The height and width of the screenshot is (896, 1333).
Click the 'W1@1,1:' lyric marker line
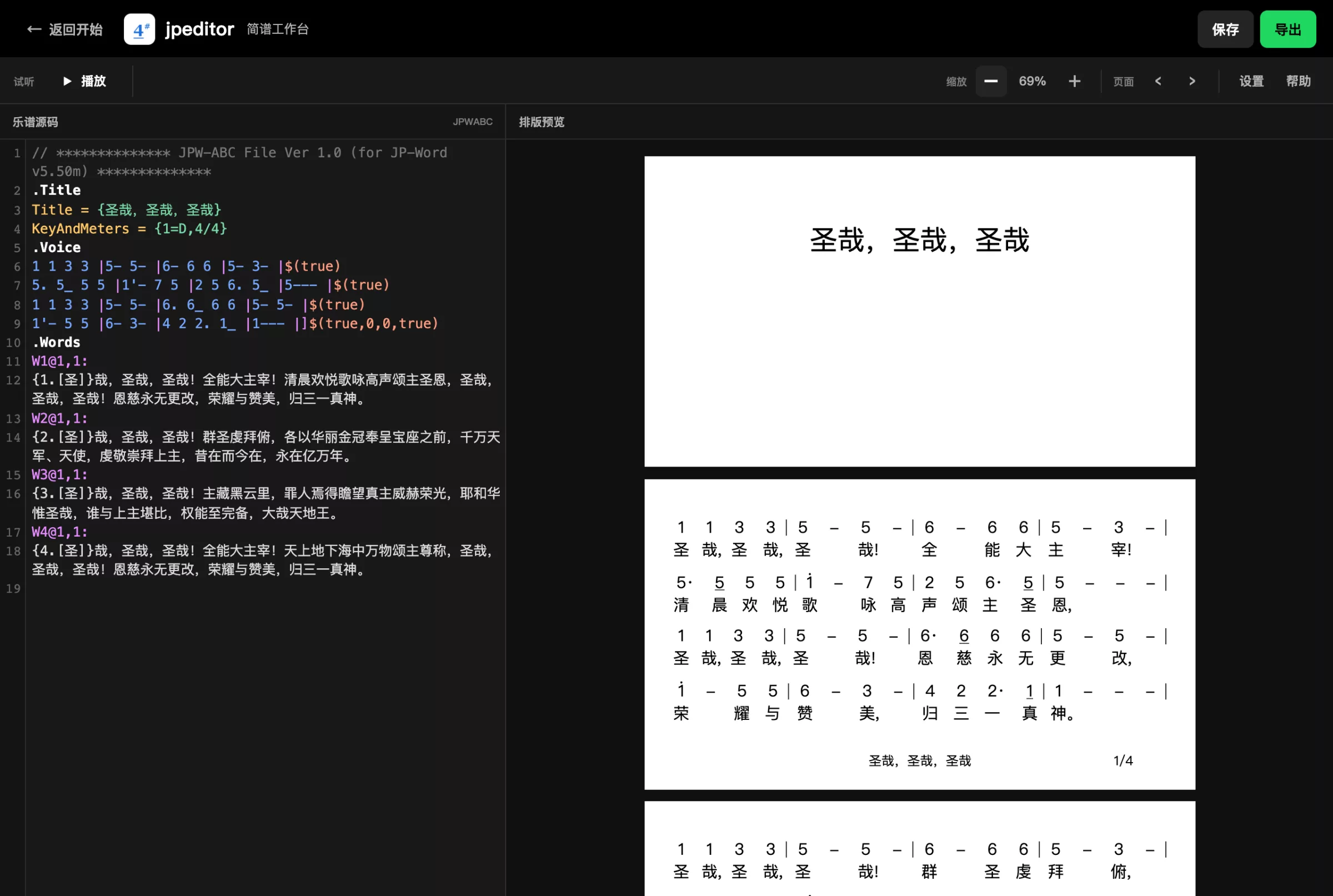point(60,361)
